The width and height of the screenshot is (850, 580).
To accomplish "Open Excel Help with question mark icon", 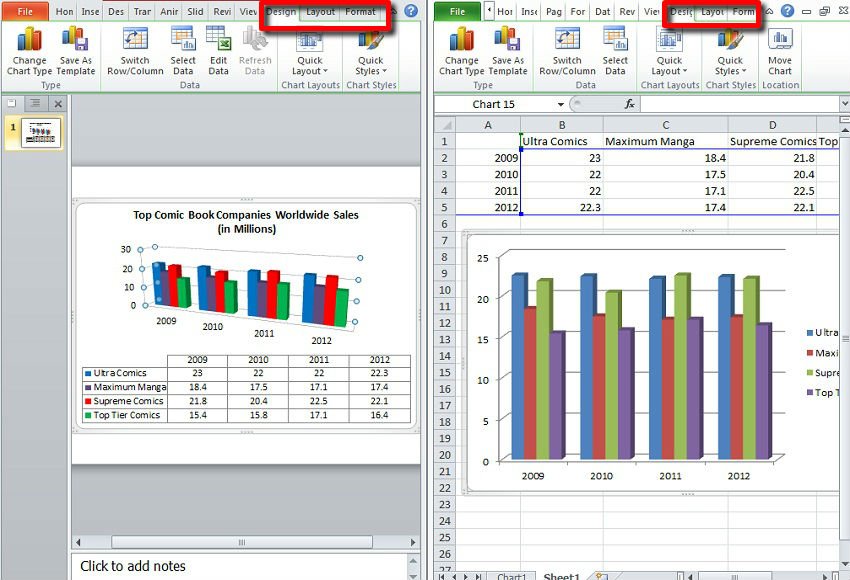I will point(787,12).
